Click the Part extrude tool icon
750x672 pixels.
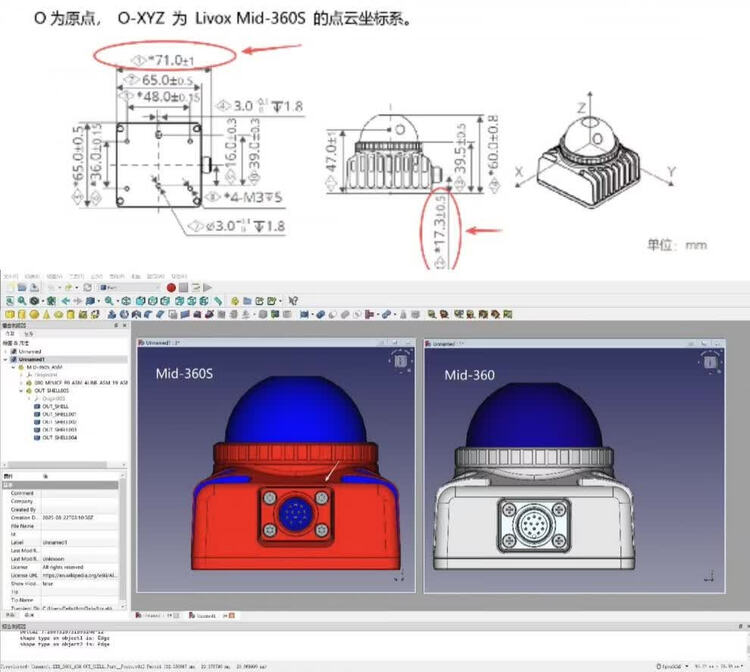112,314
